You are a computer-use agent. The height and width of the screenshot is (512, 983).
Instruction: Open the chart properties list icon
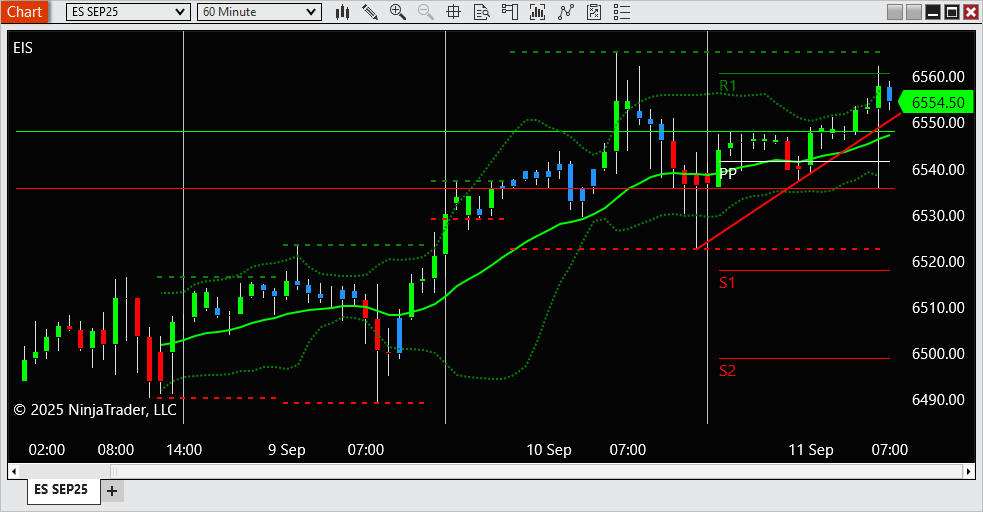point(622,12)
